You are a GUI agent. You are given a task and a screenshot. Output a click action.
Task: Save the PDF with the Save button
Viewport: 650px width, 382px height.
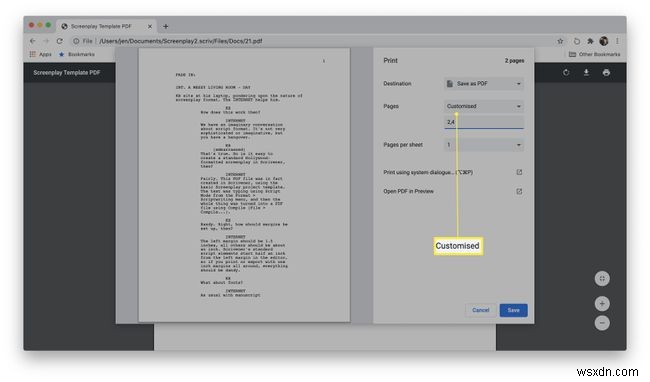513,310
